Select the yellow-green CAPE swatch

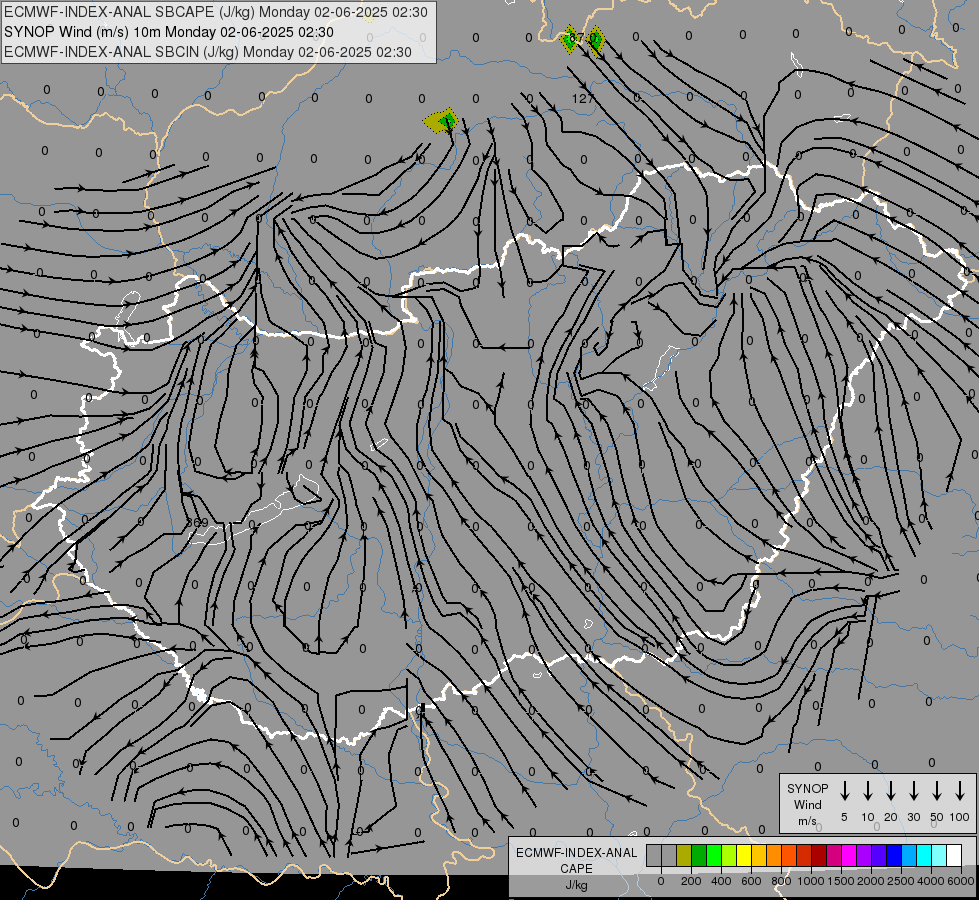click(729, 855)
